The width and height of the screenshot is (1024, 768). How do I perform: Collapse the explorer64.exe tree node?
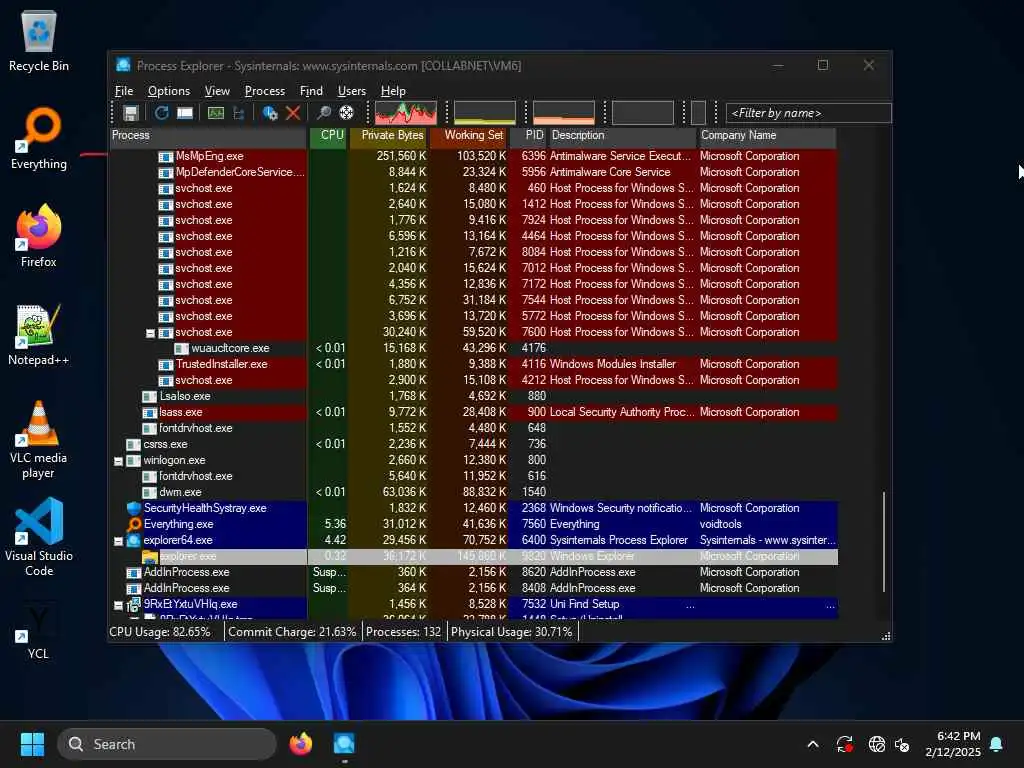click(118, 541)
